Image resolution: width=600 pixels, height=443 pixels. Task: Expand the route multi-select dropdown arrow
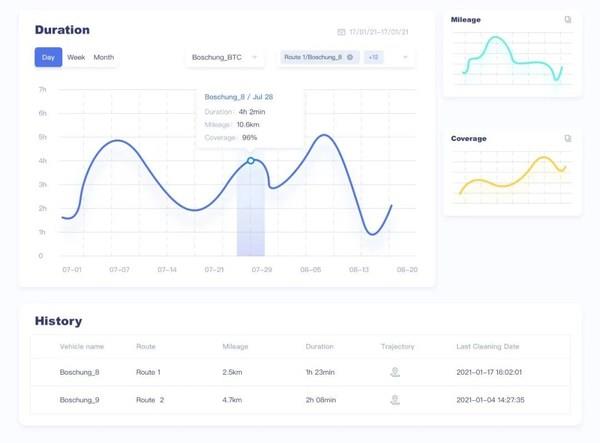click(x=405, y=57)
